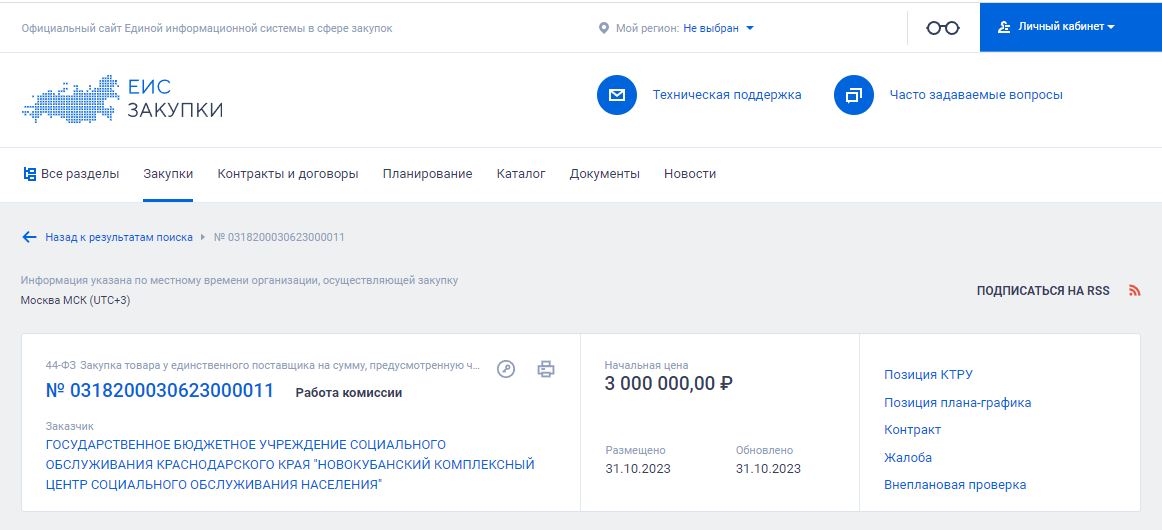The width and height of the screenshot is (1162, 530).
Task: Open the customer organization name link
Action: tap(290, 465)
